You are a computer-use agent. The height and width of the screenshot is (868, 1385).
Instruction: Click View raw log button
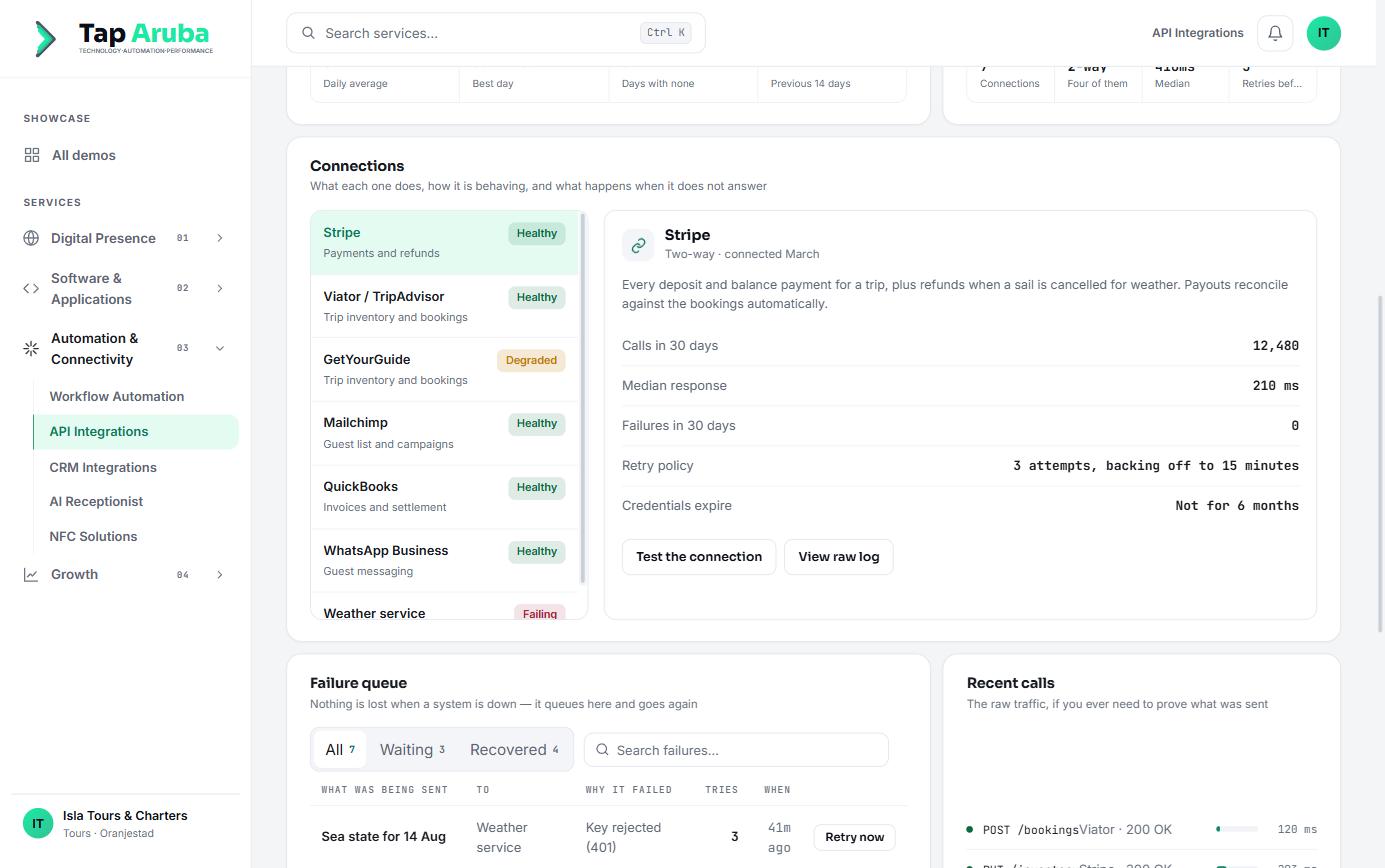pos(839,557)
